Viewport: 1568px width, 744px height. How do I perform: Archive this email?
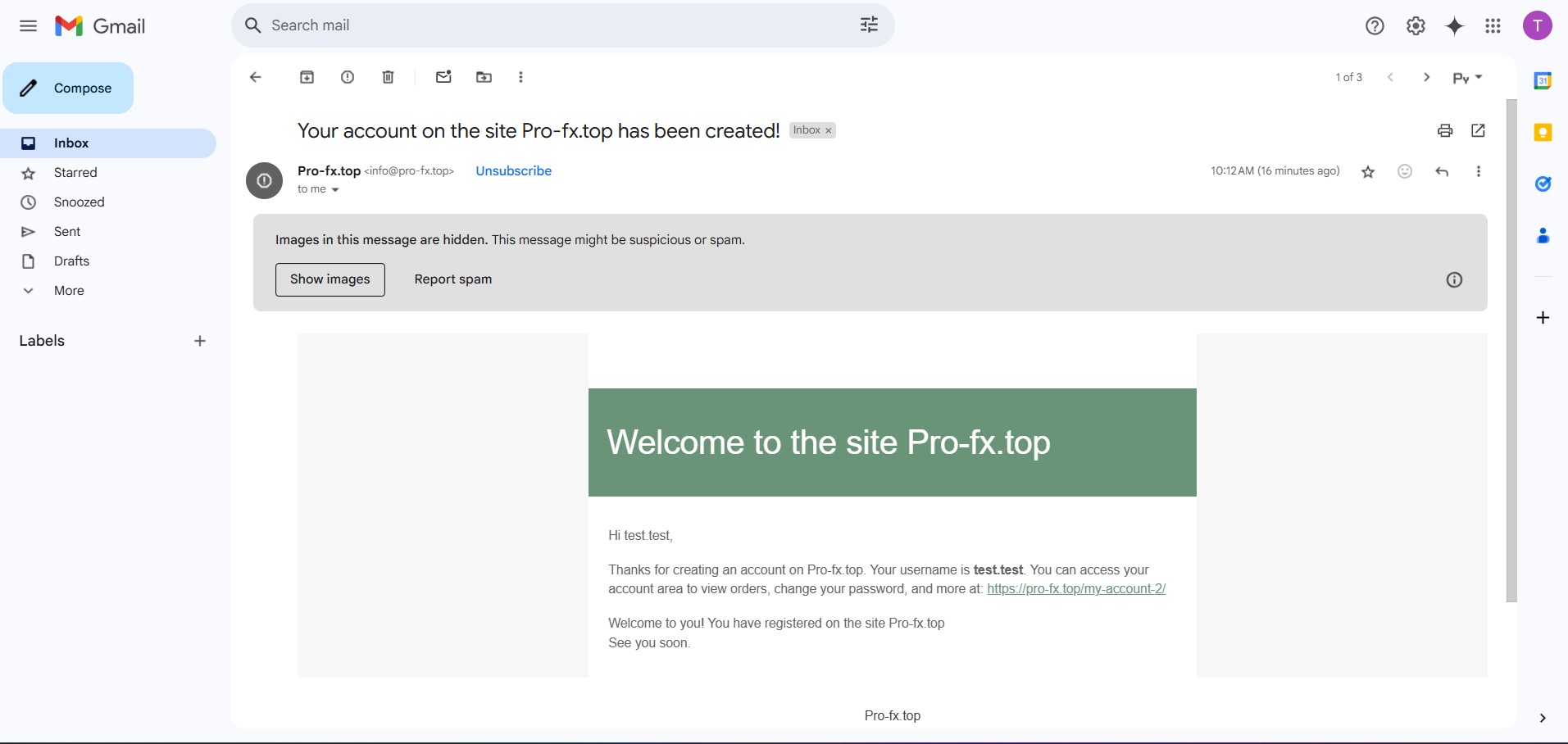coord(307,77)
